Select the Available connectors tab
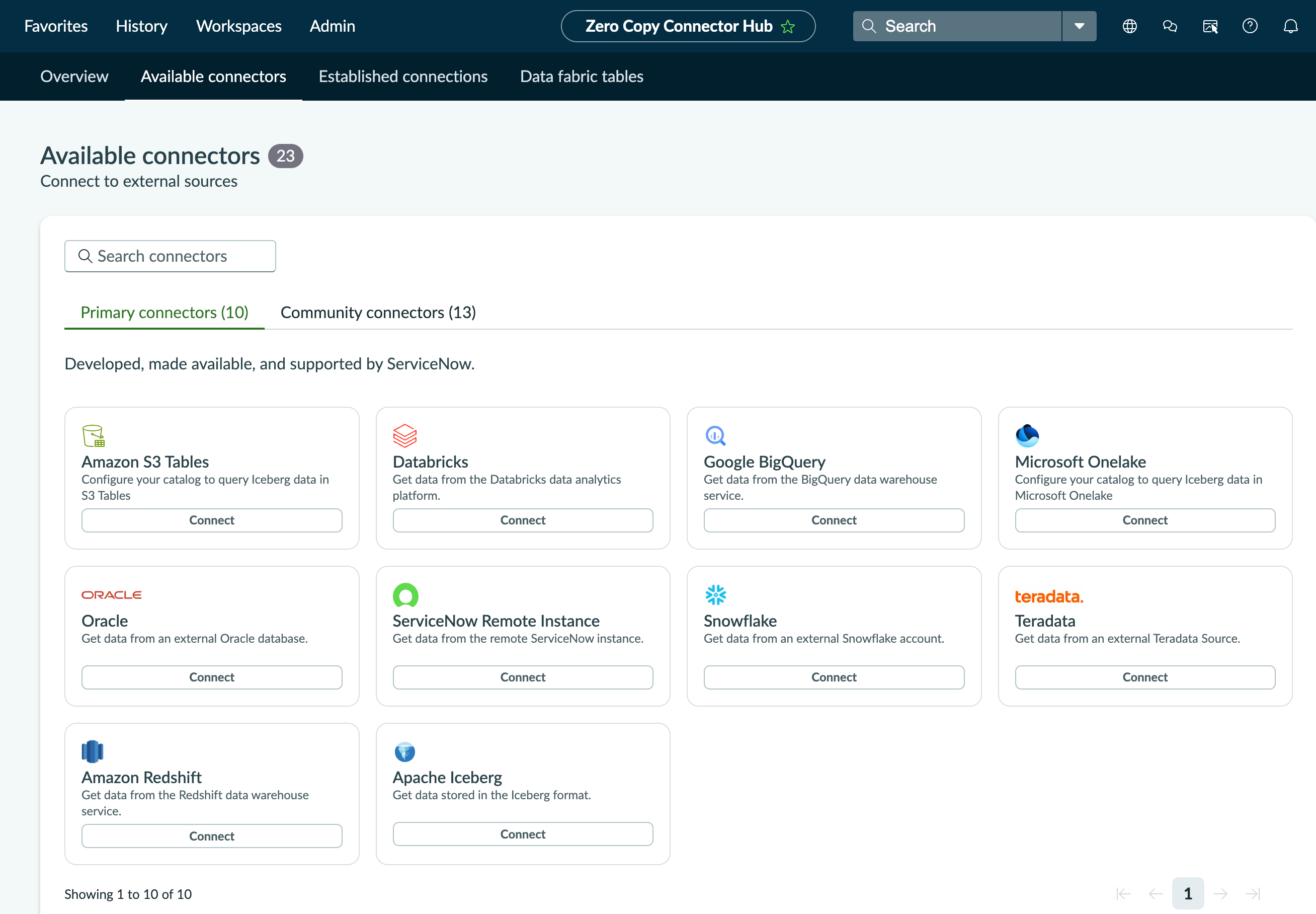Screen dimensions: 1316x914 (213, 76)
